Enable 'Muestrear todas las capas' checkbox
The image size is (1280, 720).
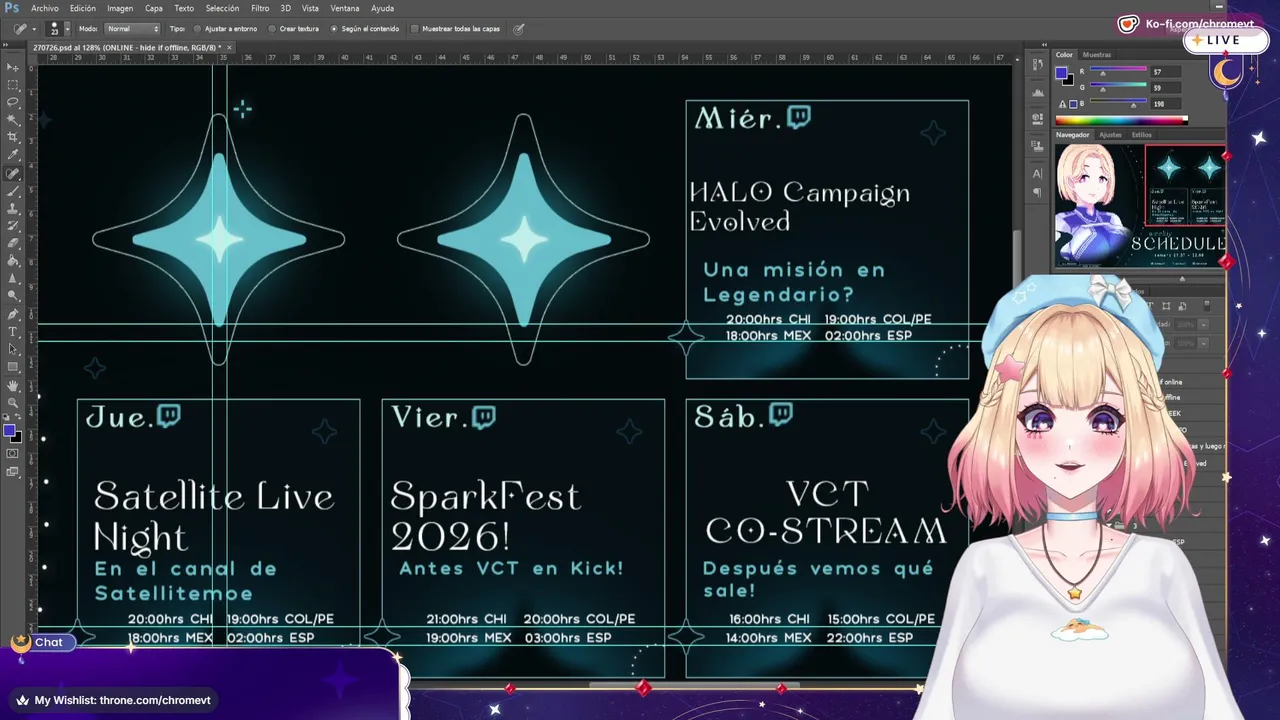coord(456,29)
